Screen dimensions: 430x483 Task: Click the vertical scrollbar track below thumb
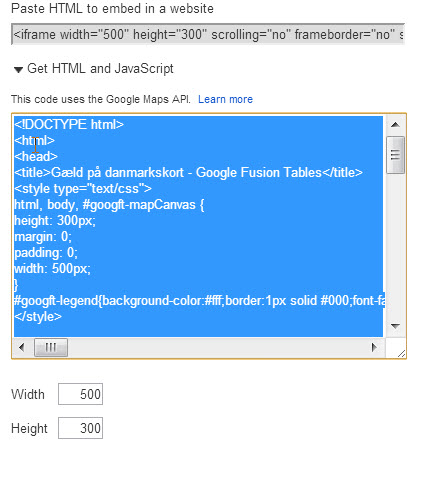(395, 245)
